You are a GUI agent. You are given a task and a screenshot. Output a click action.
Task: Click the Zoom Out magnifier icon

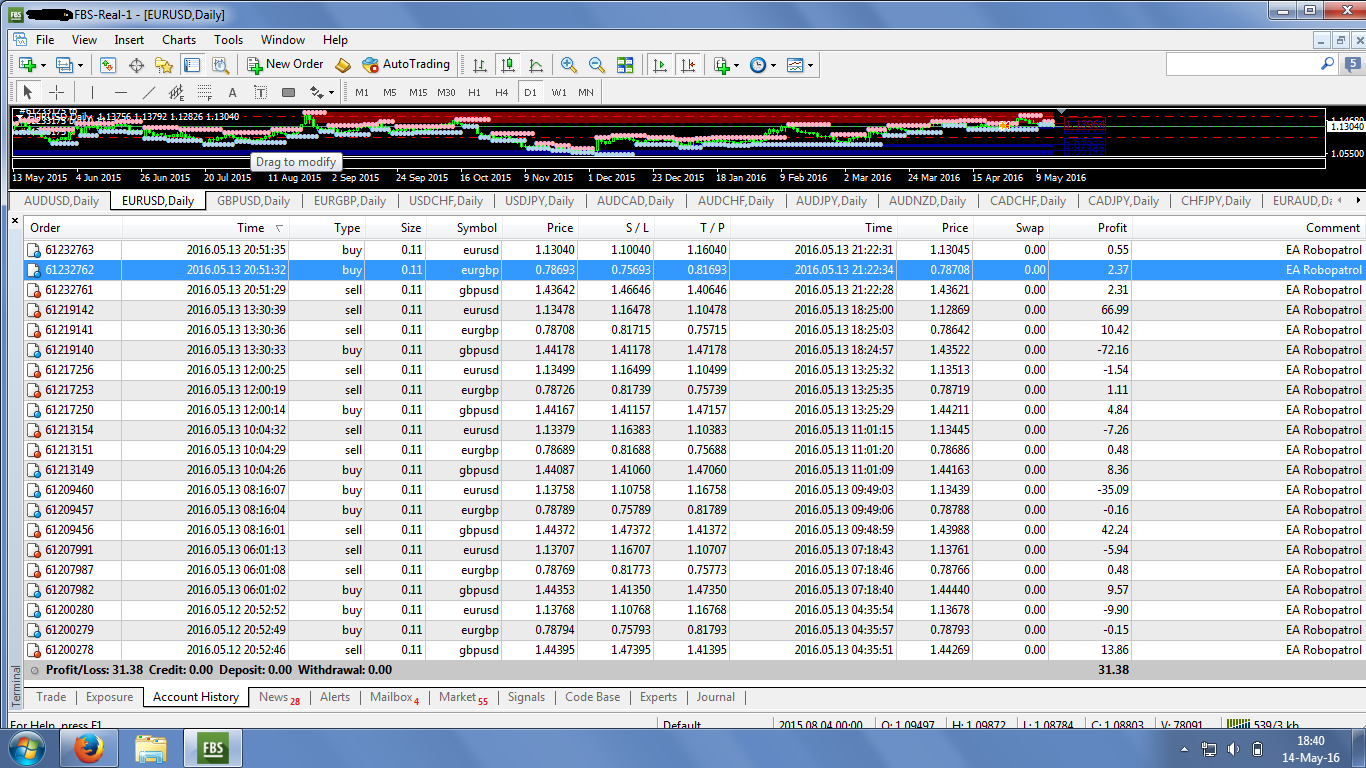[596, 65]
